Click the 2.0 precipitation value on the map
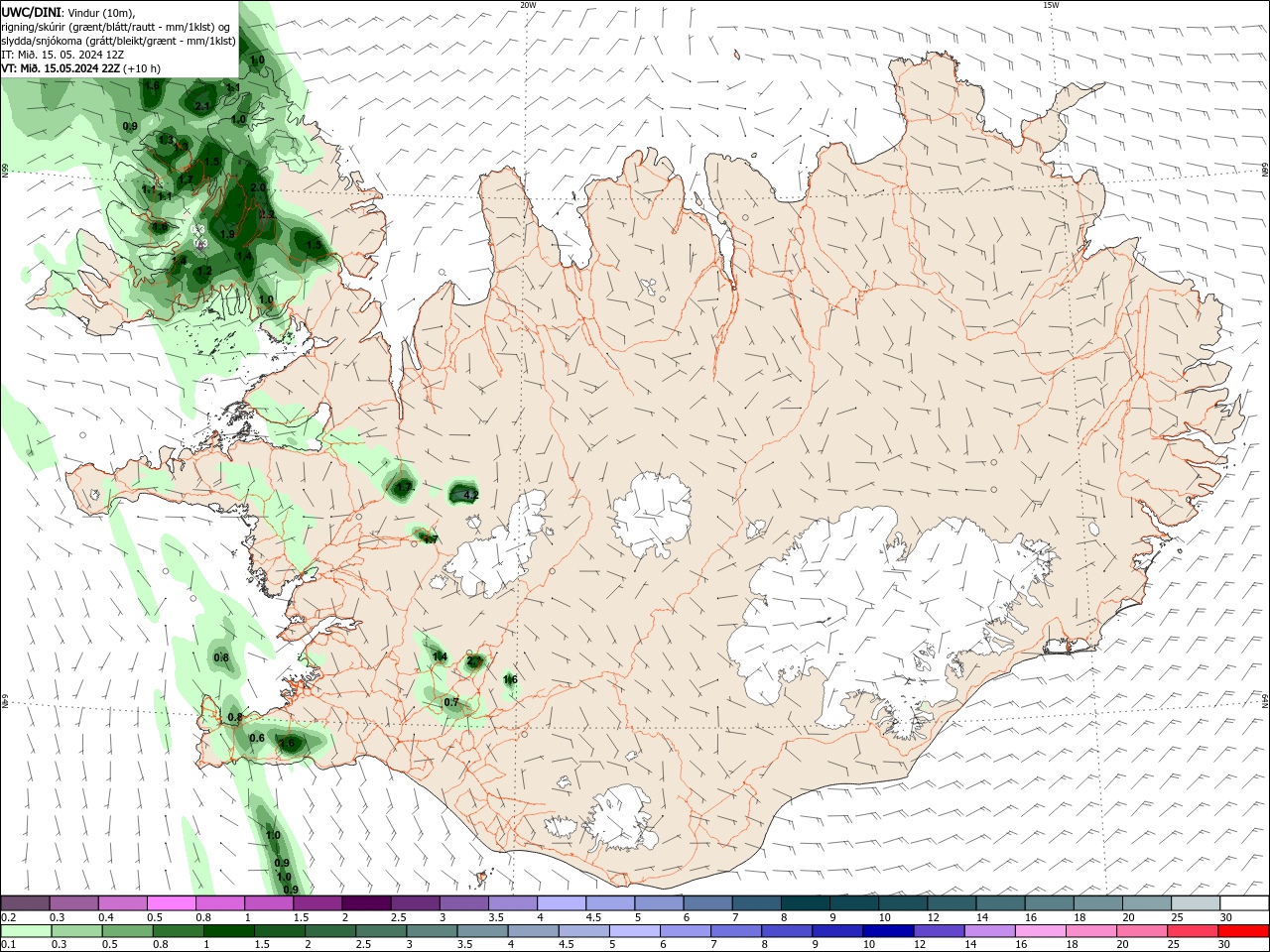This screenshot has height=952, width=1270. (258, 187)
